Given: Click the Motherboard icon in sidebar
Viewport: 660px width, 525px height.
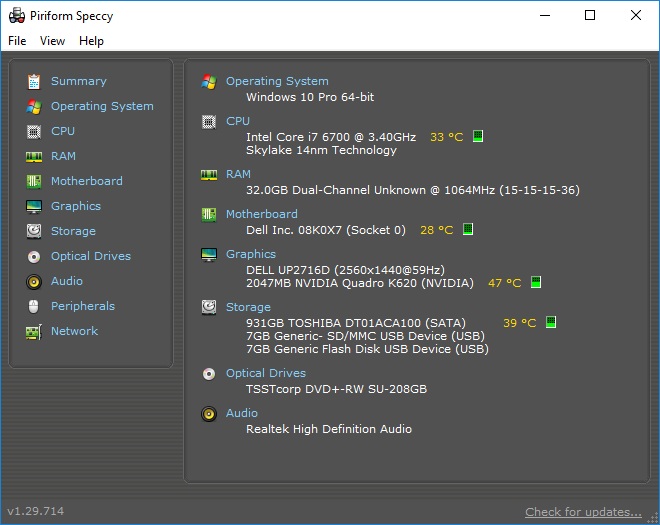Looking at the screenshot, I should [34, 181].
